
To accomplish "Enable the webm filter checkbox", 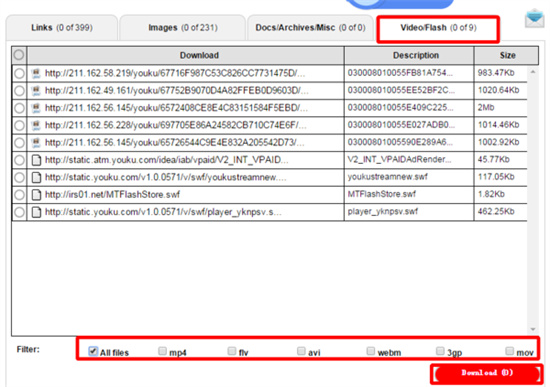I will (x=370, y=351).
